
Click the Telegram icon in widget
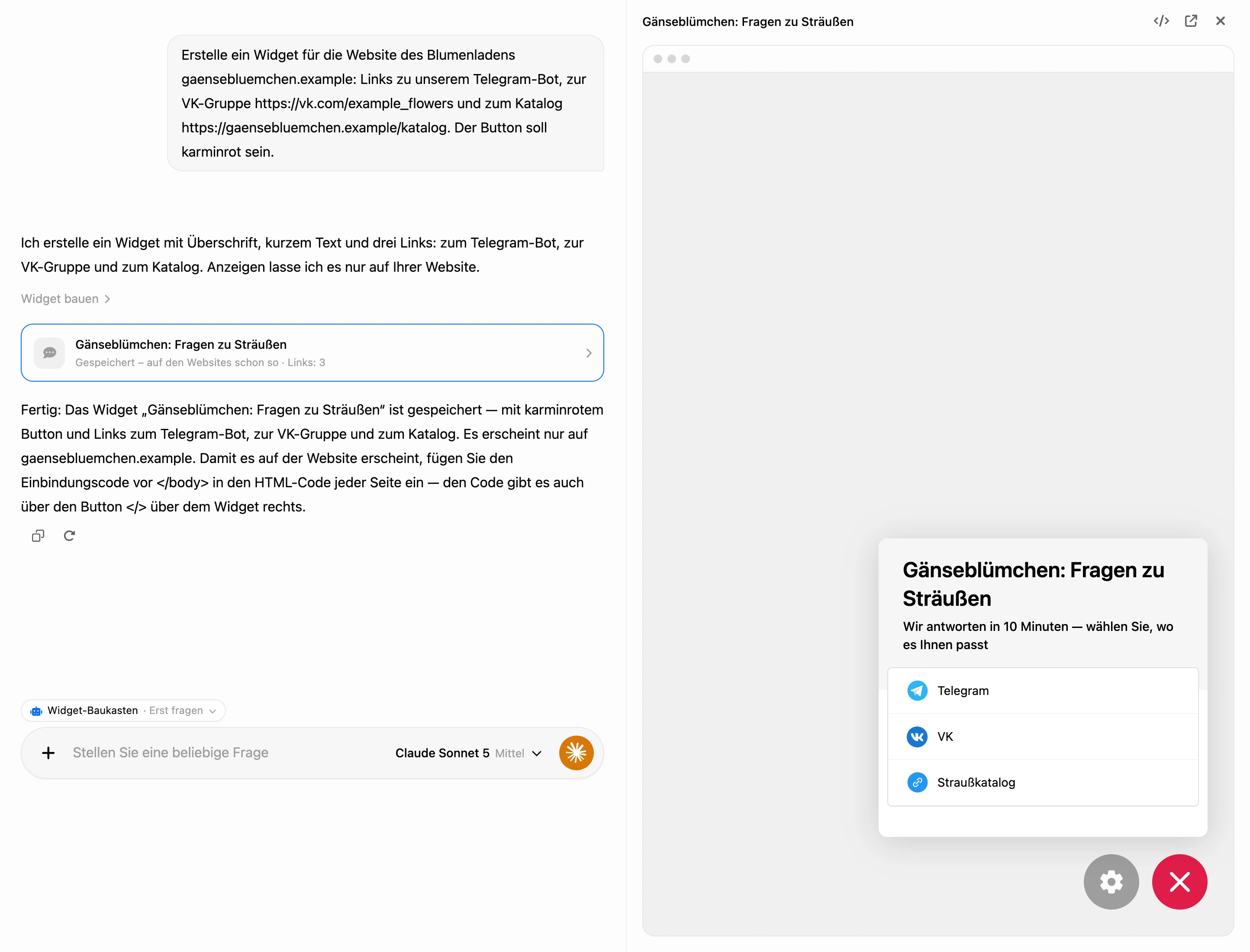tap(918, 691)
